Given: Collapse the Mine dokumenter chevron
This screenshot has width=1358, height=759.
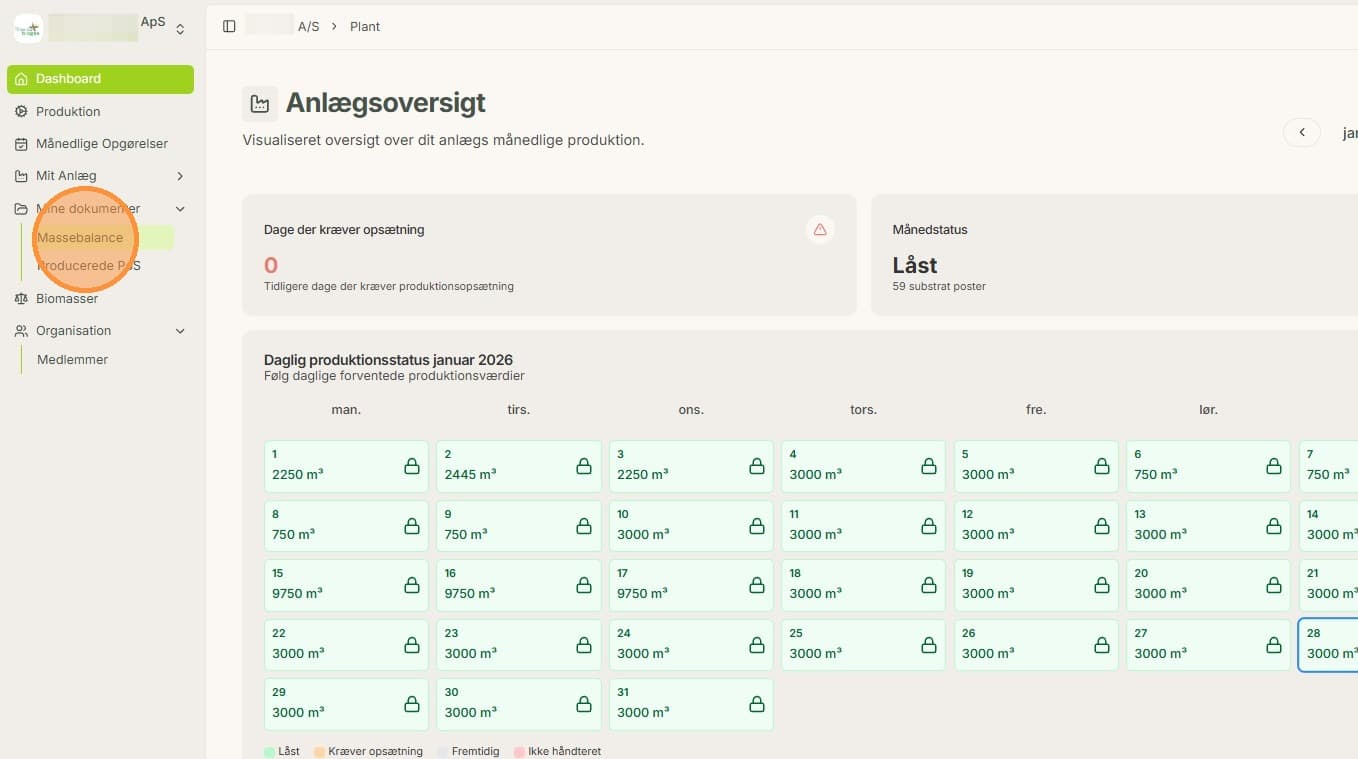Looking at the screenshot, I should (180, 209).
